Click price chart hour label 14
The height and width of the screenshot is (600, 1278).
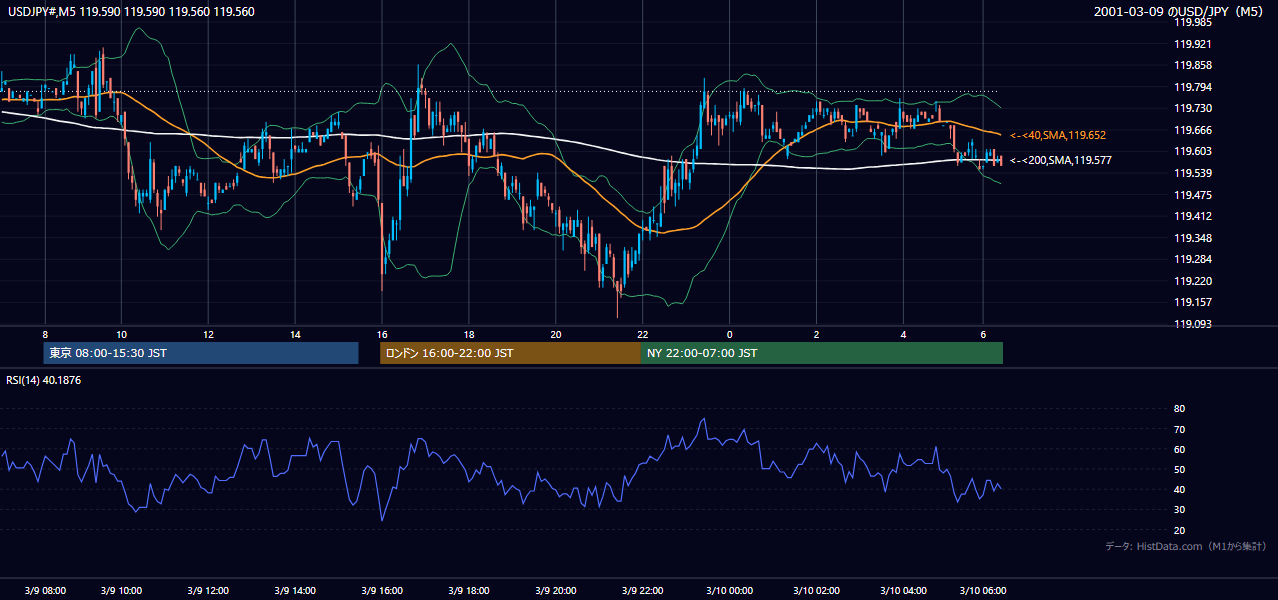click(295, 334)
